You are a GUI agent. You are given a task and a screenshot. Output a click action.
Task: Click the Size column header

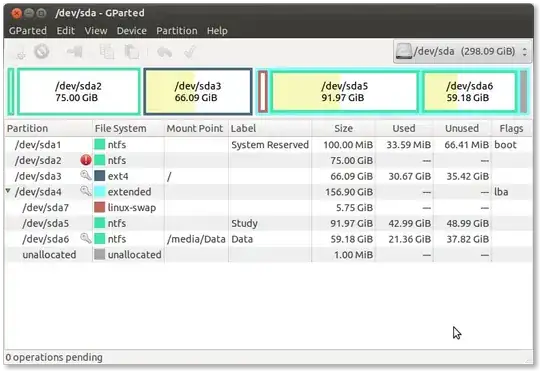click(343, 128)
